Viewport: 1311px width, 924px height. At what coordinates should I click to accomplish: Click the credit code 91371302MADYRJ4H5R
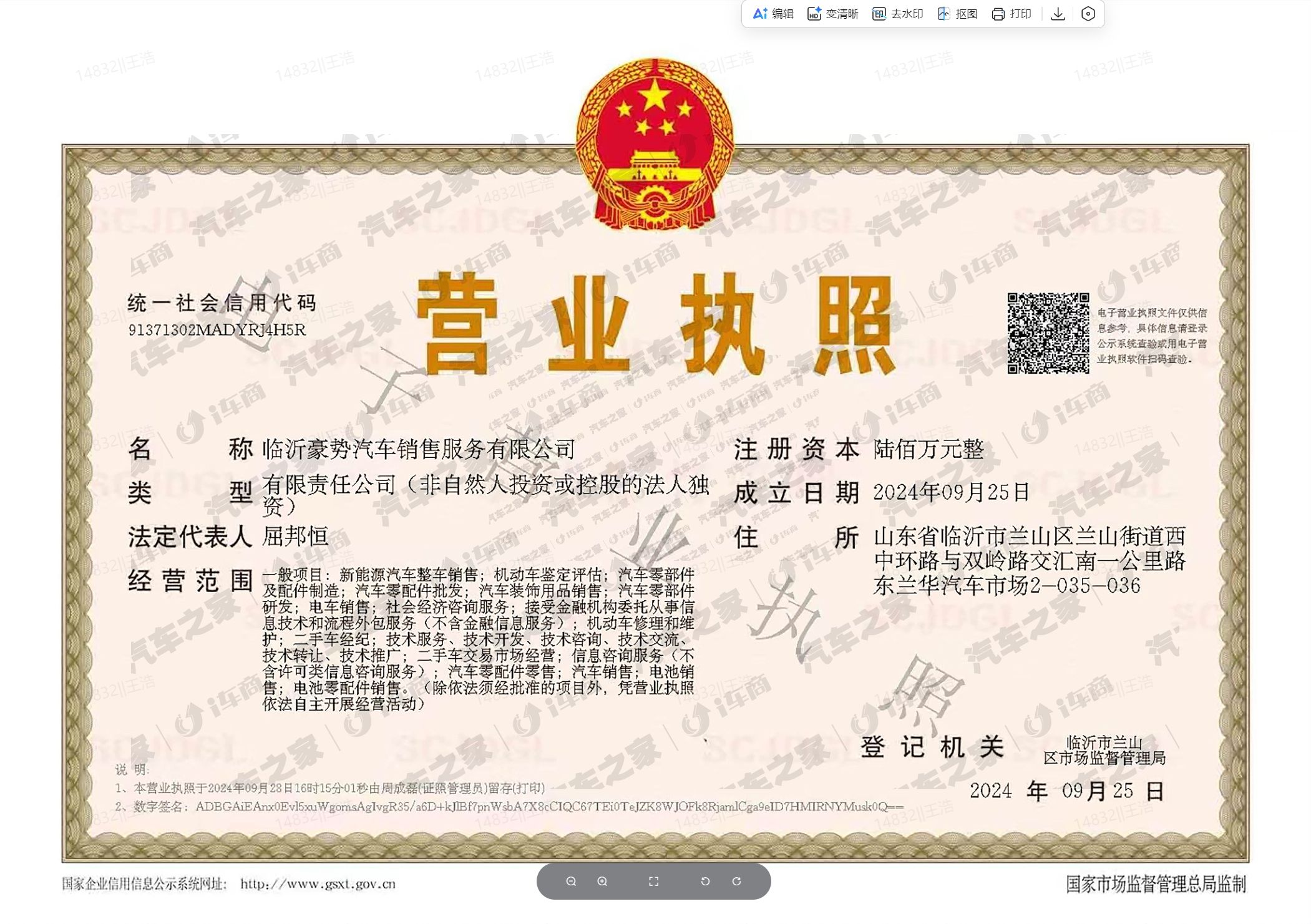pos(217,329)
